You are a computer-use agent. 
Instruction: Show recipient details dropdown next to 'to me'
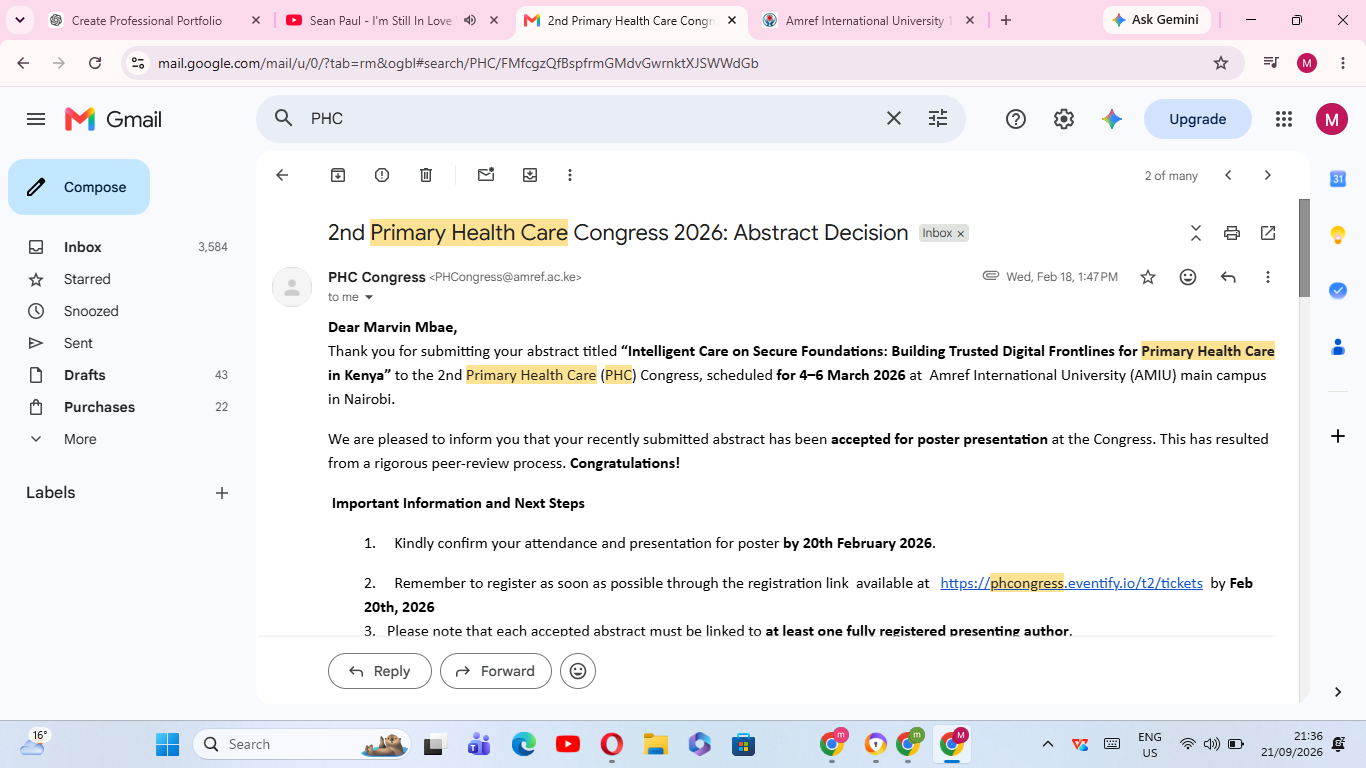[x=369, y=297]
